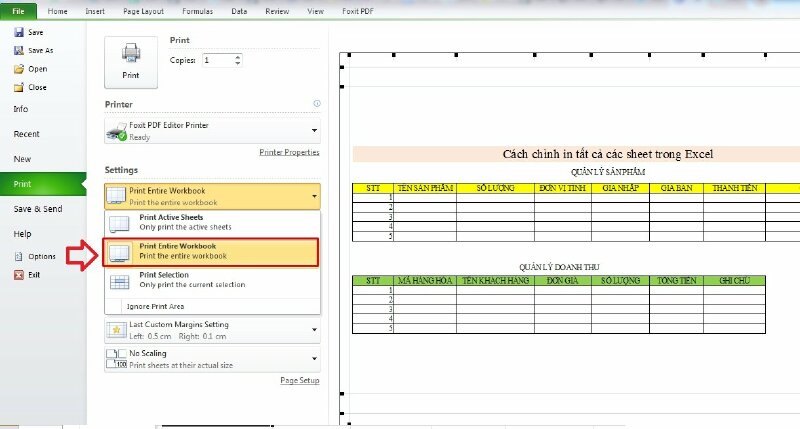Open the Review tab
Image resolution: width=800 pixels, height=429 pixels.
pyautogui.click(x=277, y=11)
